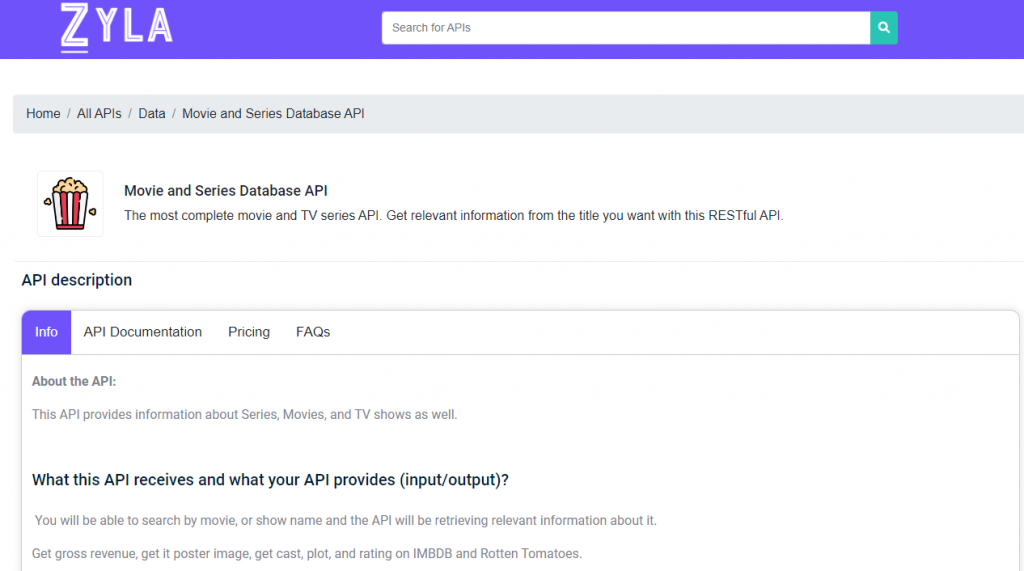Click the Series, Movies, and TV shows sentence
The width and height of the screenshot is (1024, 571).
point(244,414)
